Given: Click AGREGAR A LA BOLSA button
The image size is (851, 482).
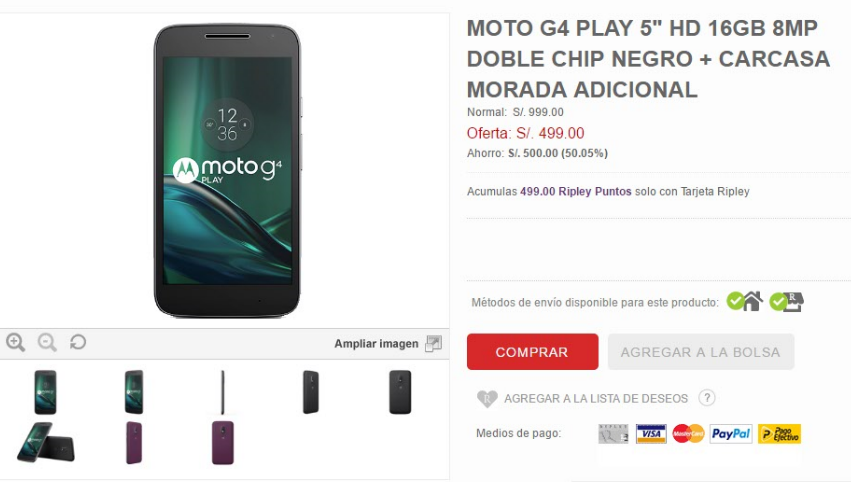Looking at the screenshot, I should 701,352.
